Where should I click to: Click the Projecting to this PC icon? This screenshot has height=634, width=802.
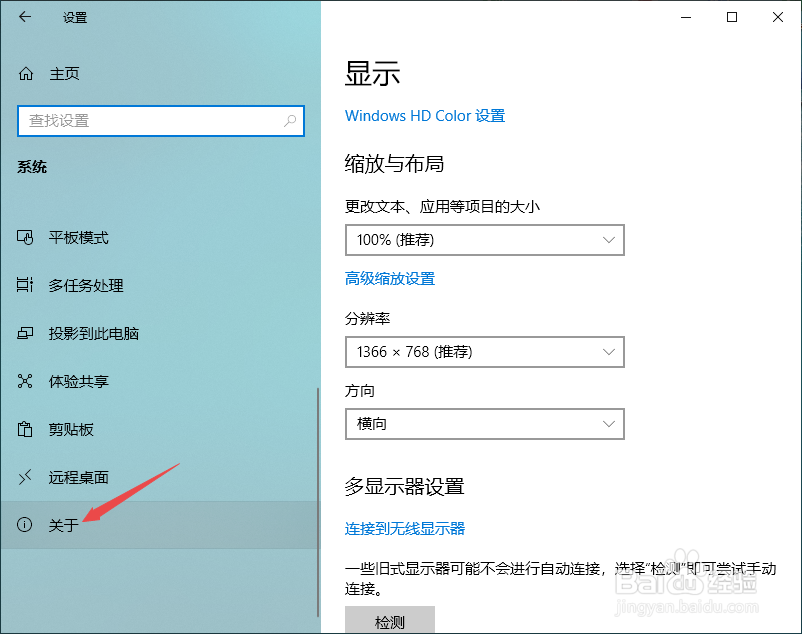pos(25,333)
